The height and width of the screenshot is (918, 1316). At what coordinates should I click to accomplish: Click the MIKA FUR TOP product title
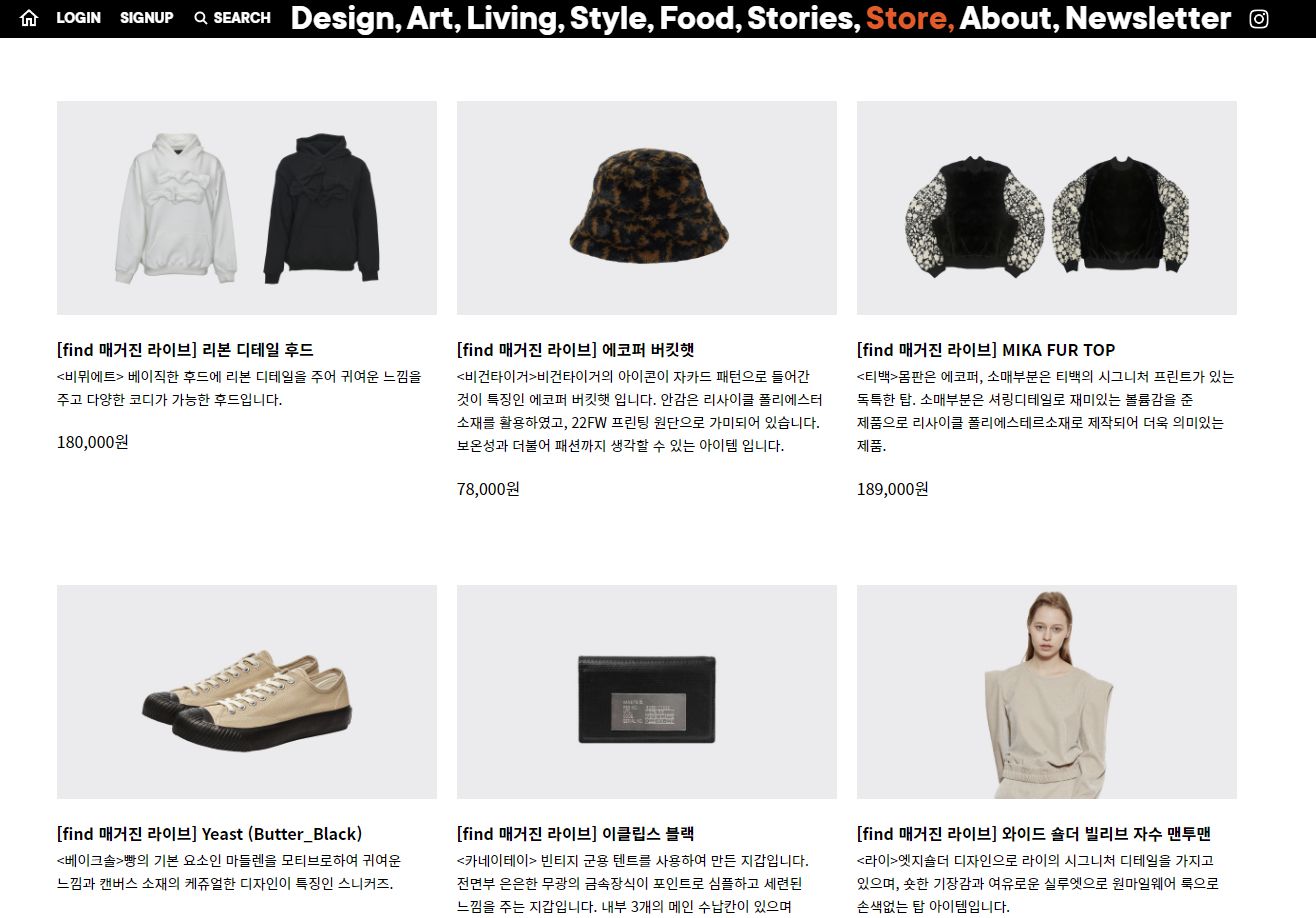pos(986,350)
